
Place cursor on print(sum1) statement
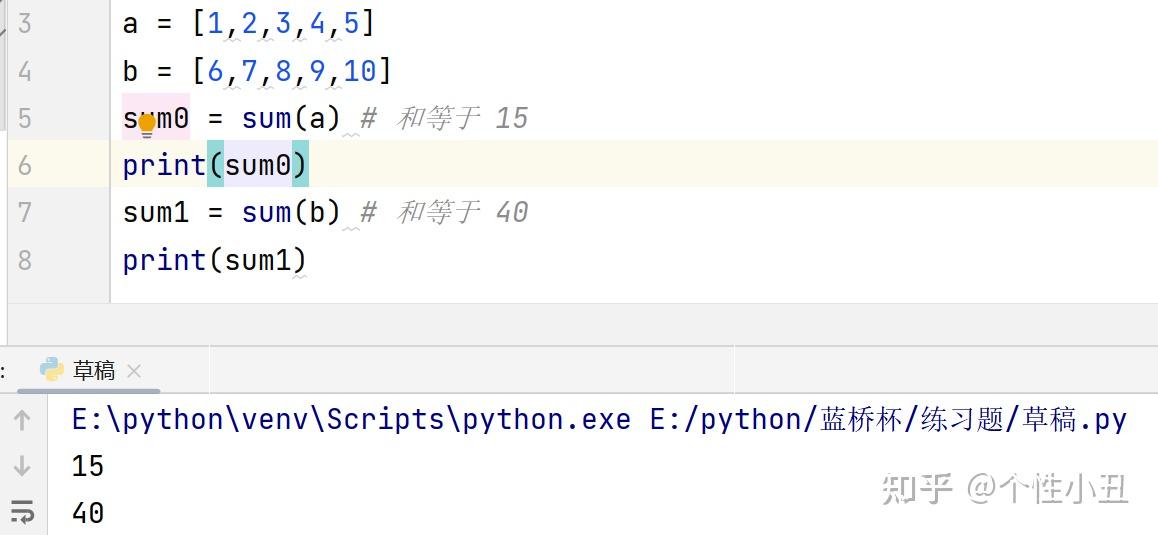(214, 260)
